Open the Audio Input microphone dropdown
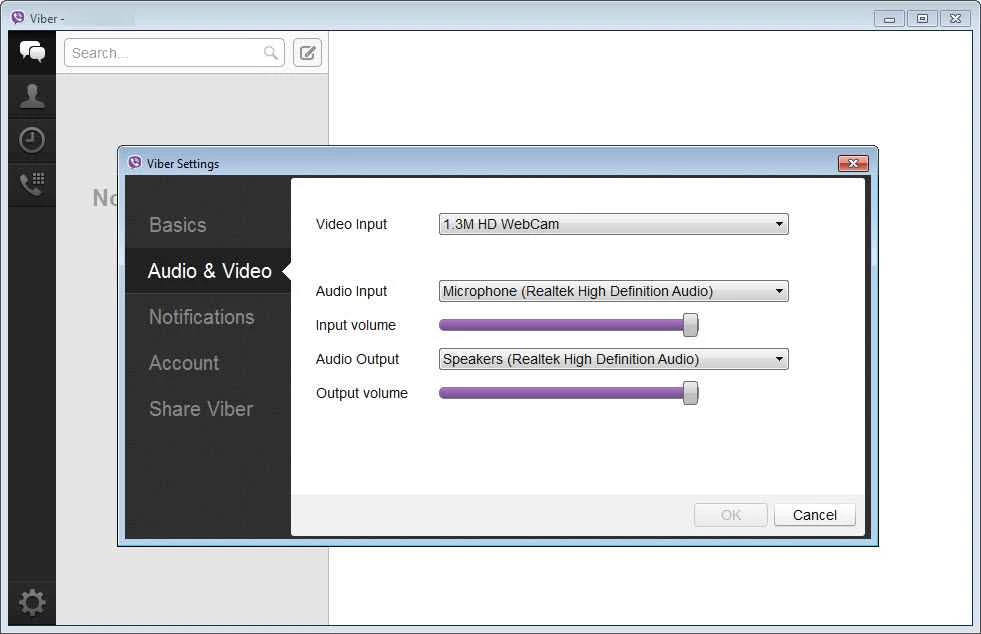Image resolution: width=981 pixels, height=634 pixels. click(x=613, y=291)
